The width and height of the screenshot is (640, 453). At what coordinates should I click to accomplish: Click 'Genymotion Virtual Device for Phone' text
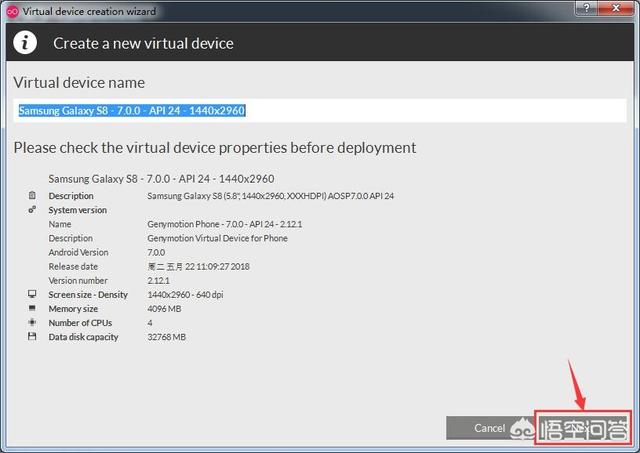click(x=217, y=238)
